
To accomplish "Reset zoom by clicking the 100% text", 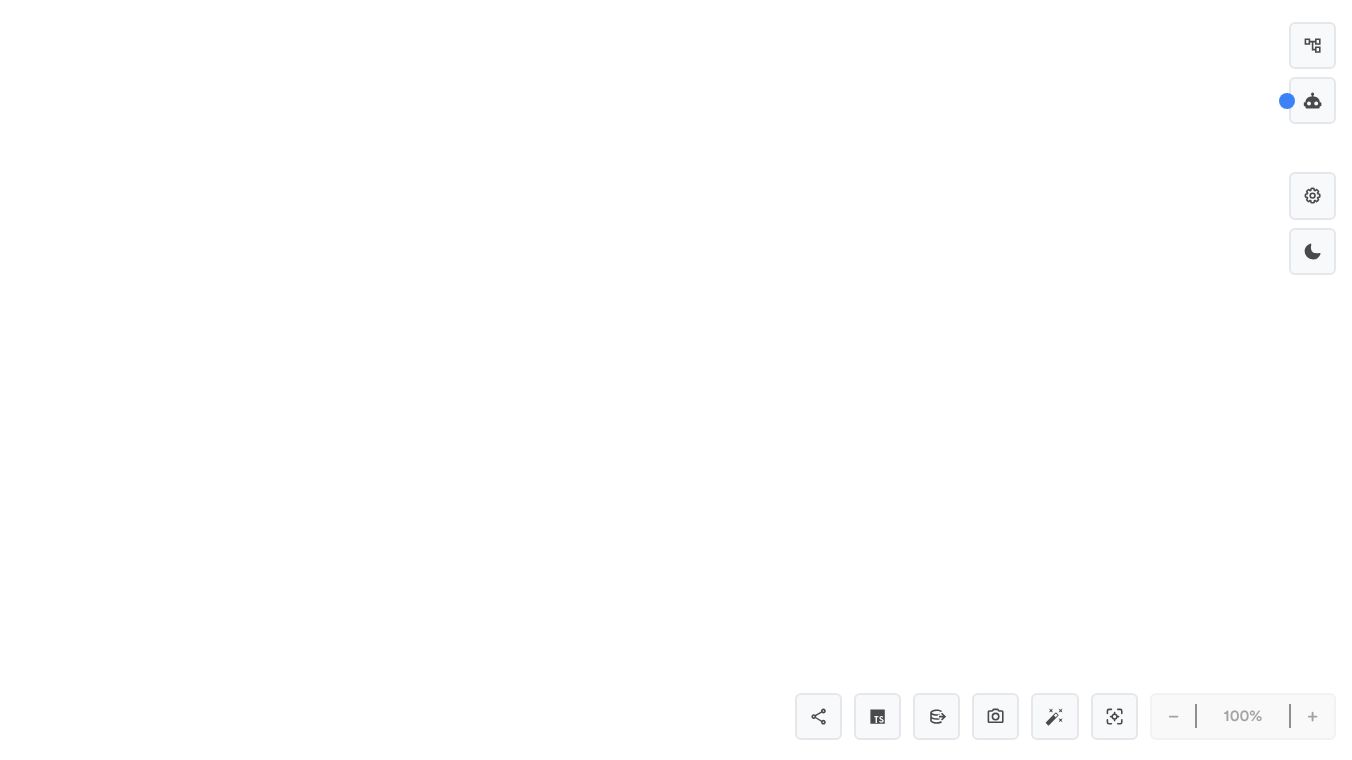I will click(1242, 716).
